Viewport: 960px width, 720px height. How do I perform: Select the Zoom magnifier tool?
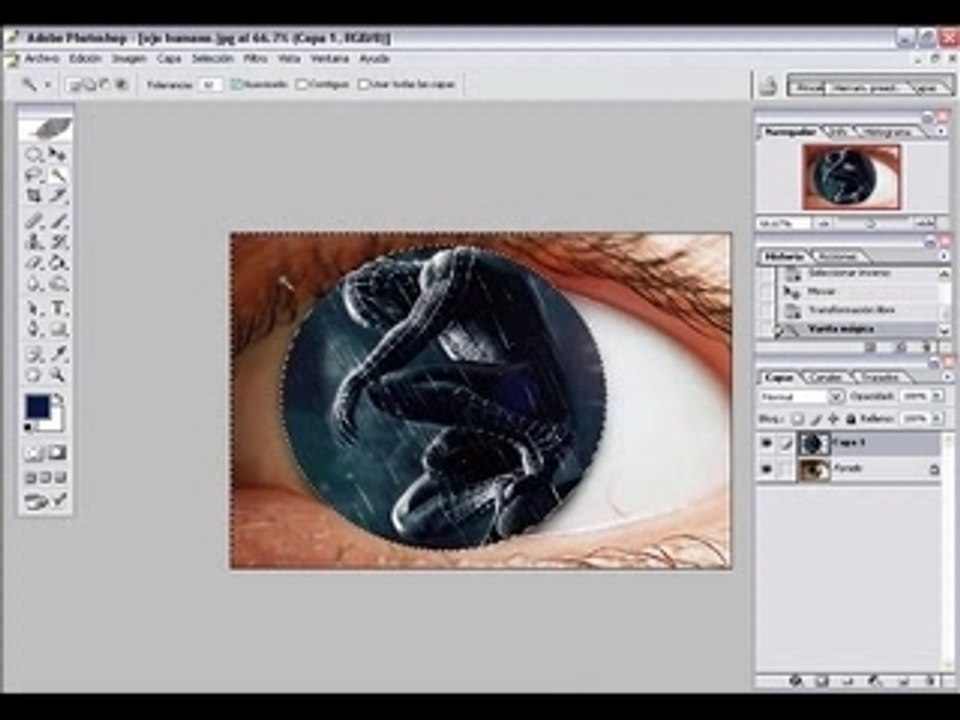(58, 375)
